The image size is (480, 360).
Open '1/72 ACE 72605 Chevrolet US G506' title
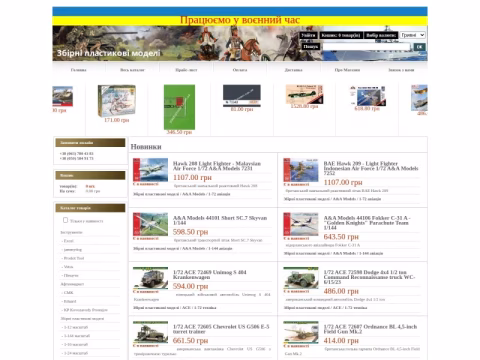221,329
